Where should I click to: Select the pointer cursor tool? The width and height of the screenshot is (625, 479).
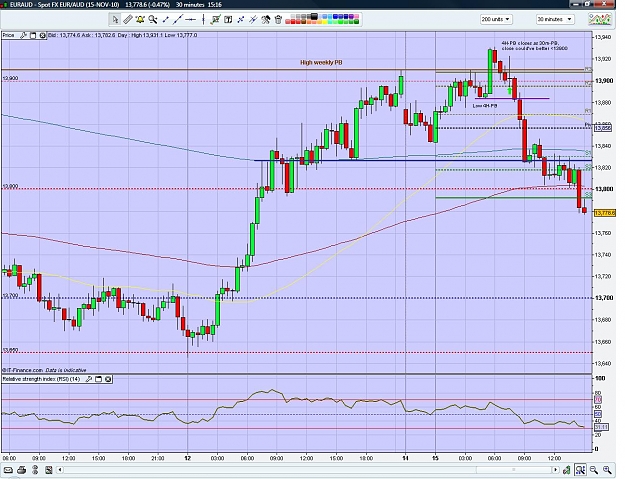pyautogui.click(x=115, y=19)
